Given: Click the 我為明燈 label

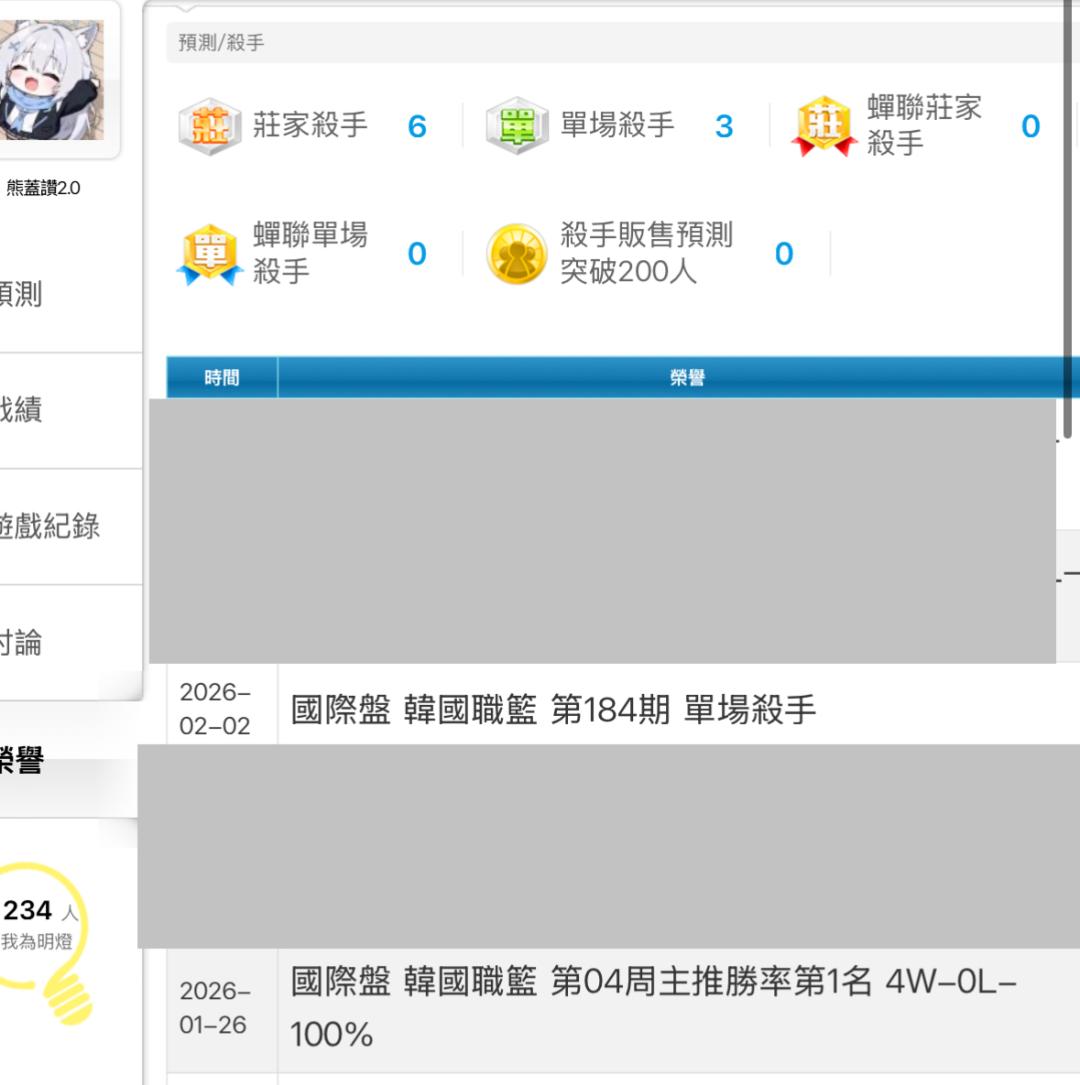Looking at the screenshot, I should pos(37,942).
